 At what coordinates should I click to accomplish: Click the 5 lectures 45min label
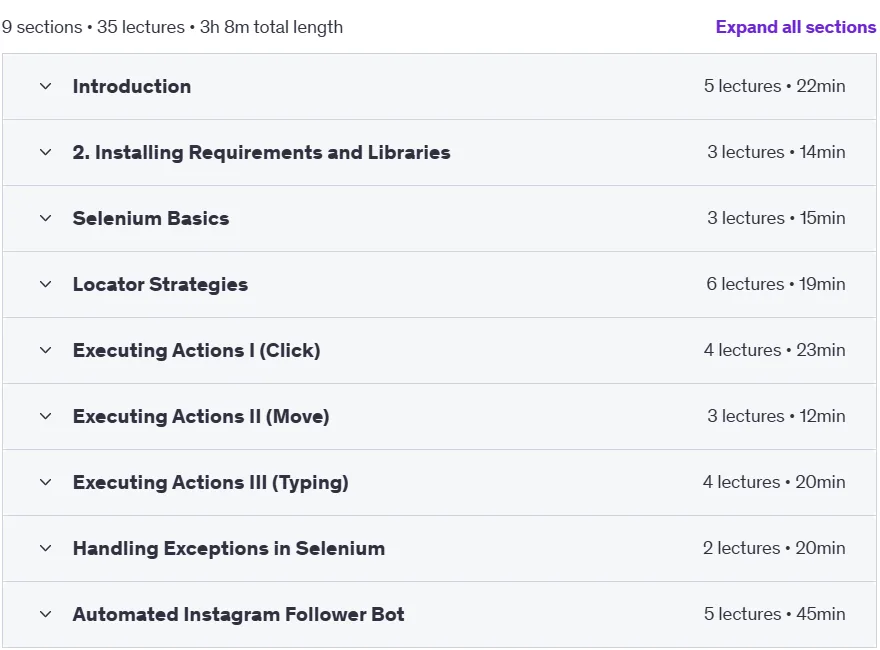tap(774, 614)
